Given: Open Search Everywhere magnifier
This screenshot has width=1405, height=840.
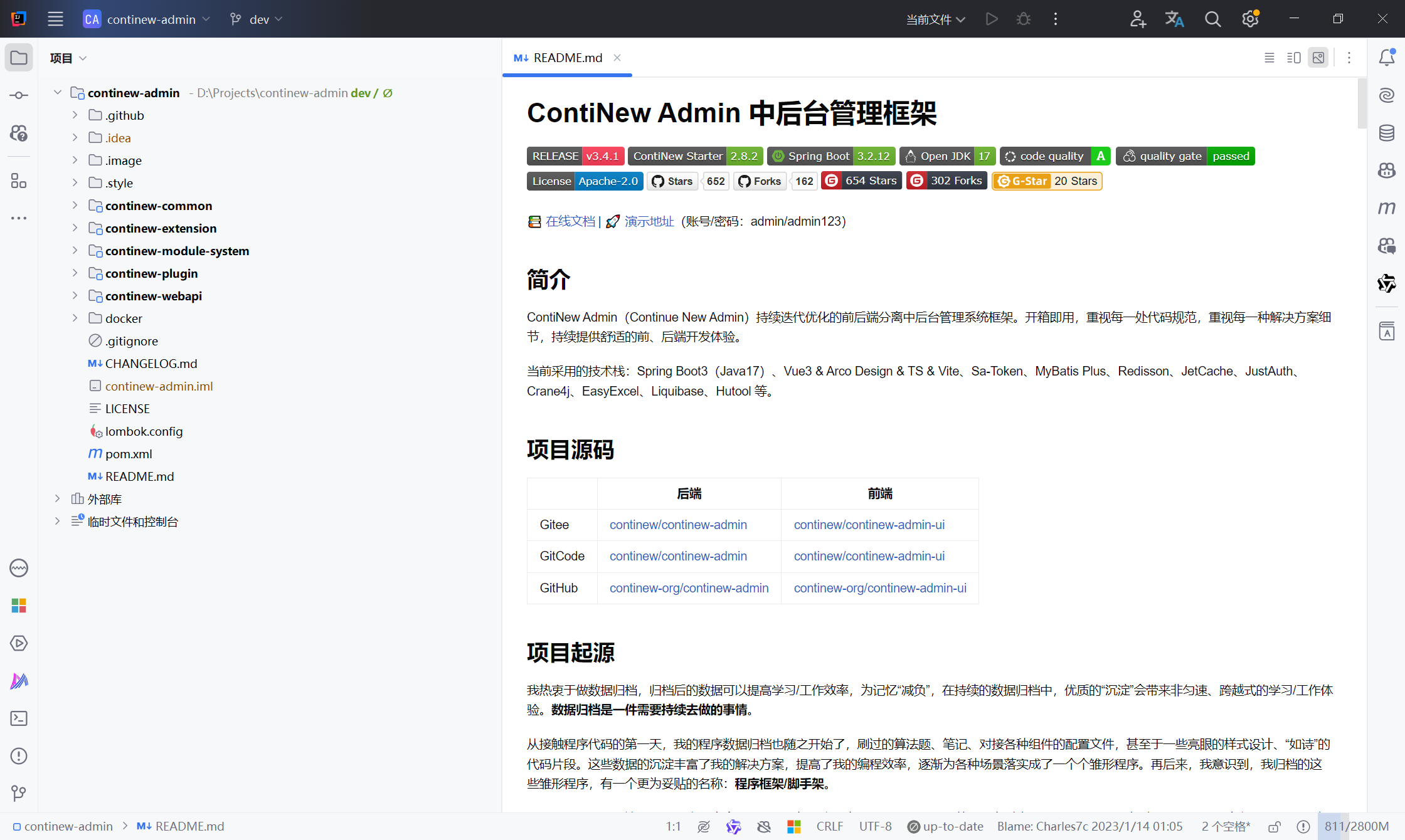Looking at the screenshot, I should (x=1212, y=19).
